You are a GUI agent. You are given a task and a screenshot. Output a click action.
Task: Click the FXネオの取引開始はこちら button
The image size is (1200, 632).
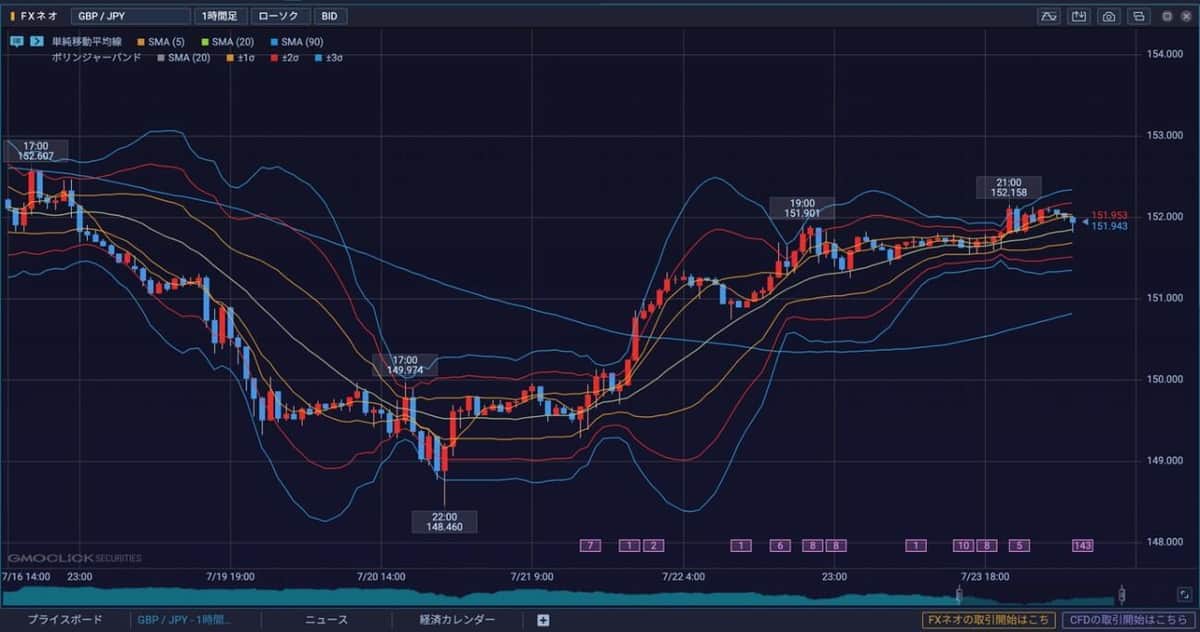coord(987,620)
